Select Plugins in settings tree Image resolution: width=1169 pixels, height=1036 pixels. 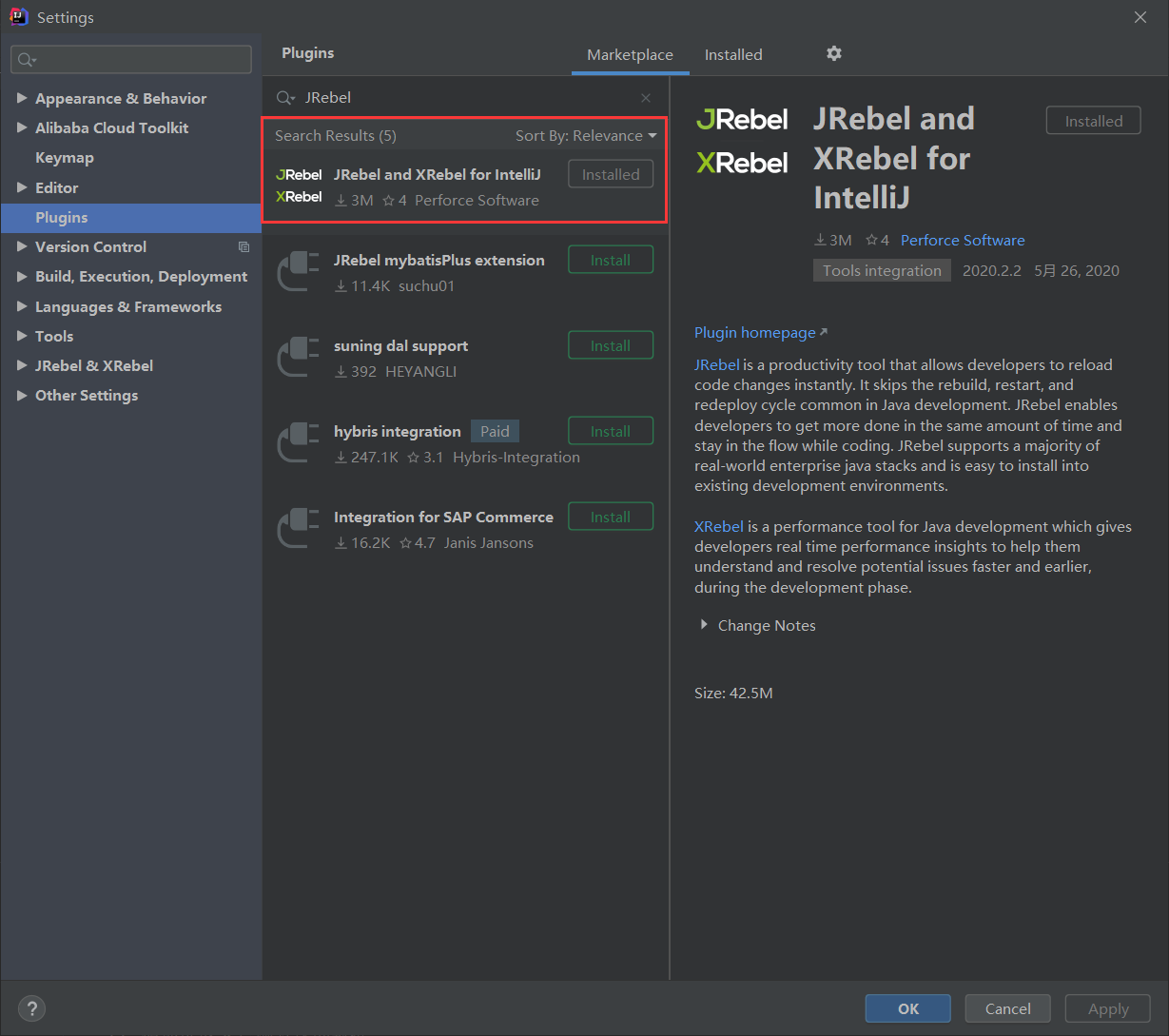click(131, 217)
